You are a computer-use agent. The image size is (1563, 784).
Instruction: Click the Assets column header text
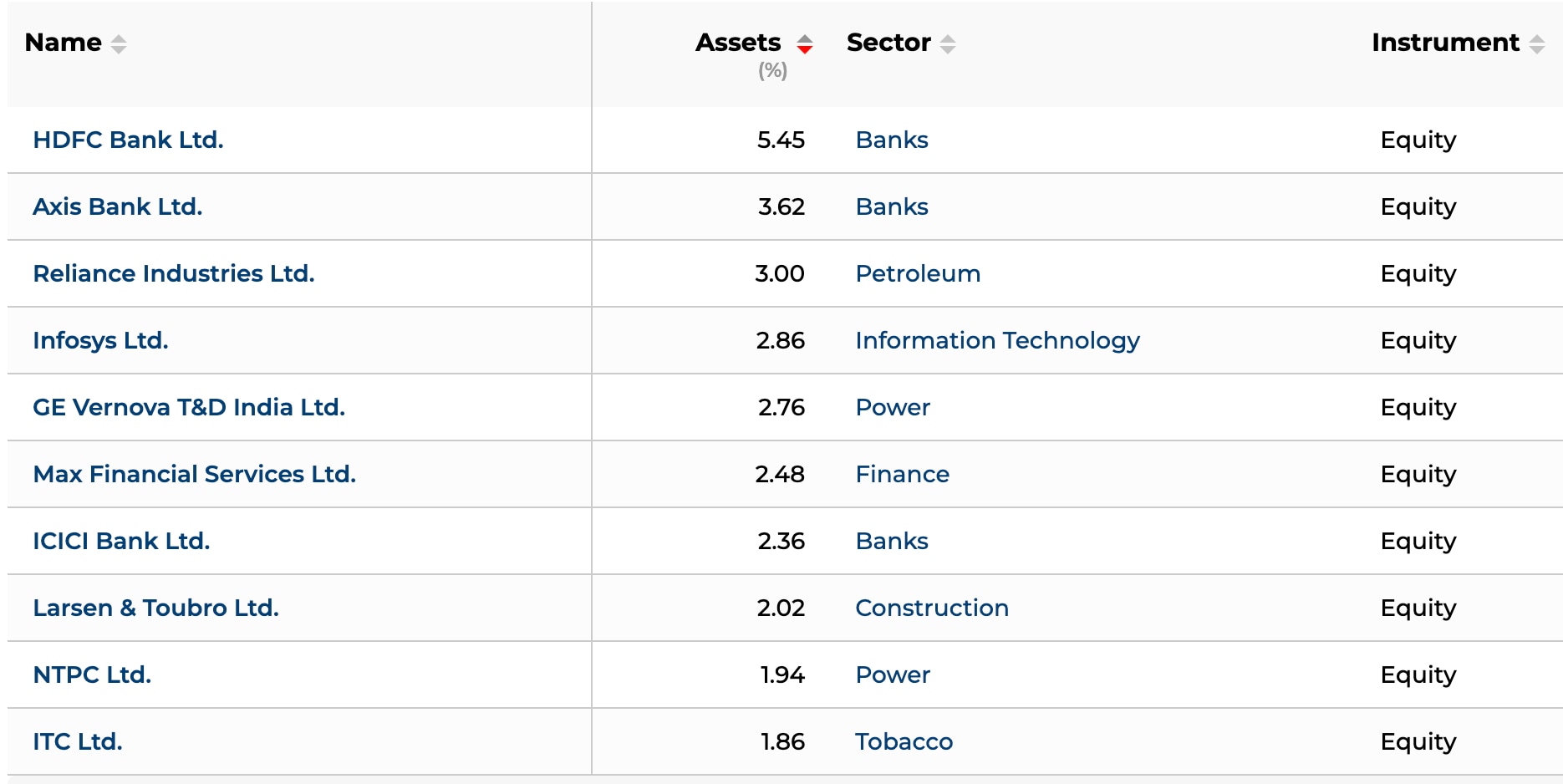737,43
